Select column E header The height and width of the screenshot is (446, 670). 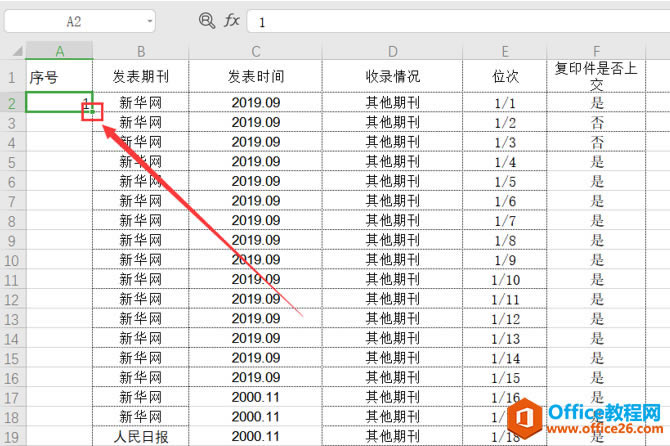505,51
